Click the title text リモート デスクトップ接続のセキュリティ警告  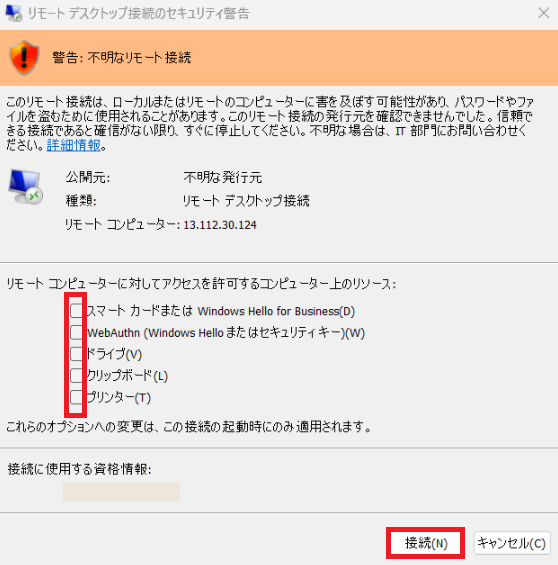pyautogui.click(x=138, y=13)
